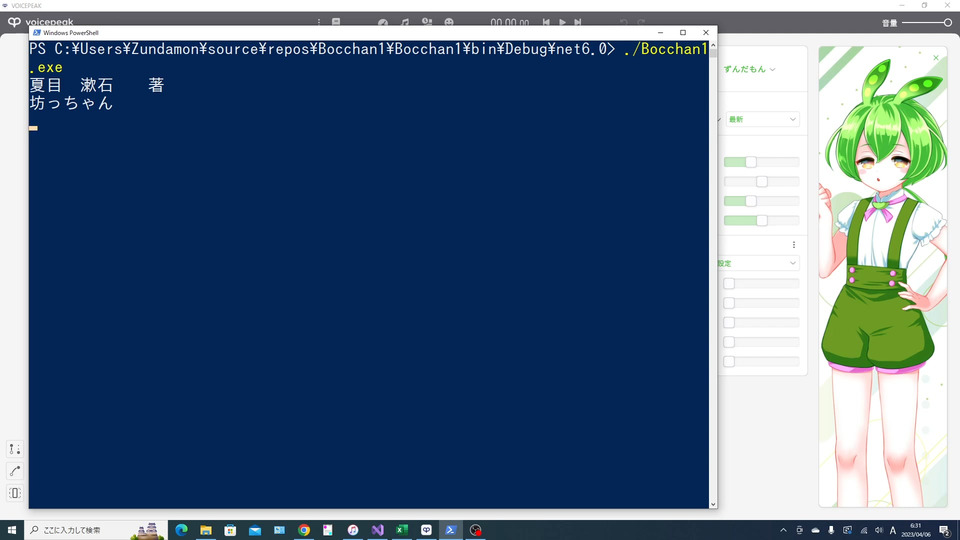Open Google Chrome from taskbar
This screenshot has width=960, height=540.
click(304, 530)
